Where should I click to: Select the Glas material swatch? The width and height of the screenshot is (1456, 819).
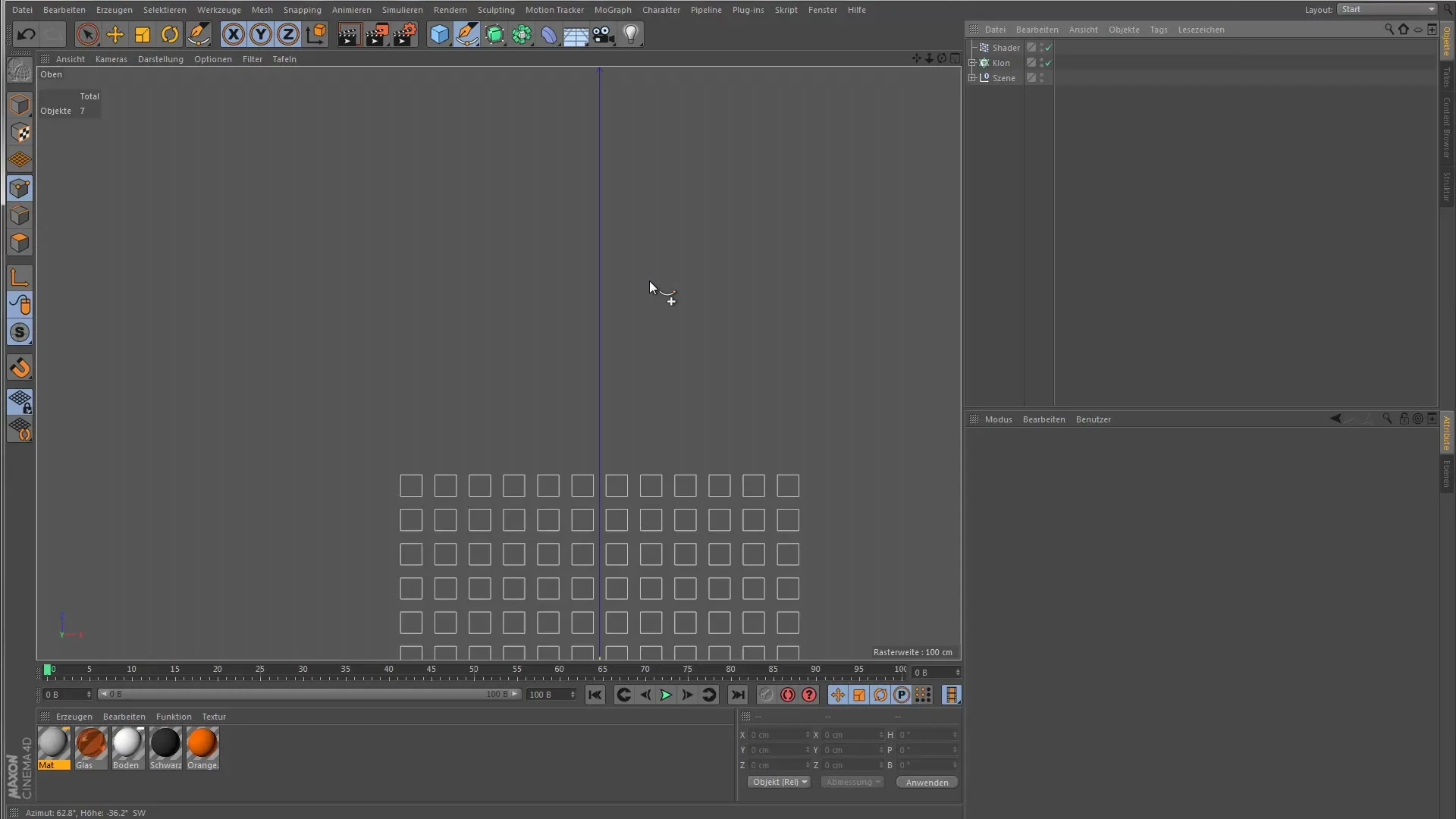tap(91, 748)
